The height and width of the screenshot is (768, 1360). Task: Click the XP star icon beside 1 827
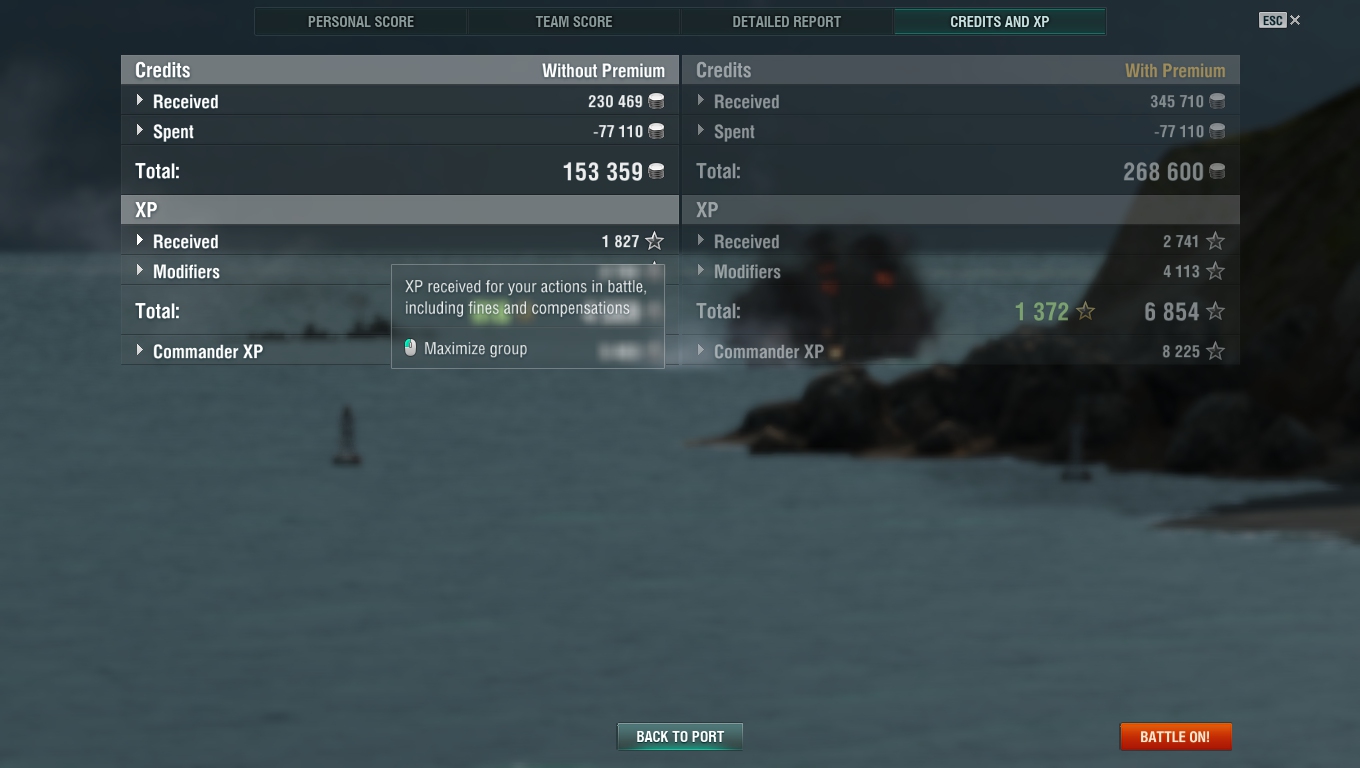[x=654, y=241]
